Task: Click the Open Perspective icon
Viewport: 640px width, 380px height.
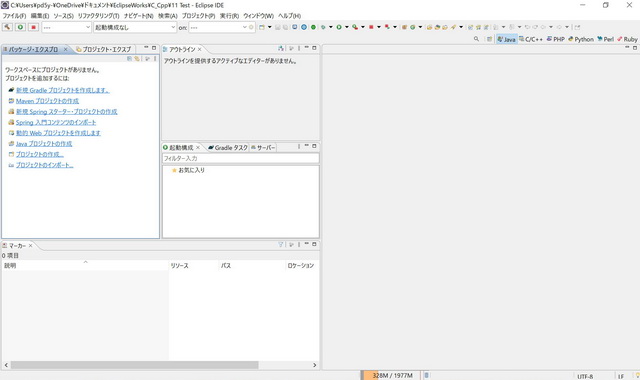Action: click(x=489, y=39)
